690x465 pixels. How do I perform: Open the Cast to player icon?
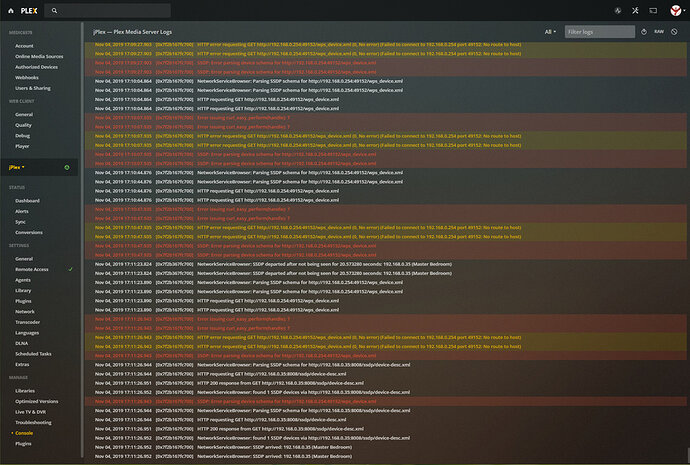[x=653, y=11]
